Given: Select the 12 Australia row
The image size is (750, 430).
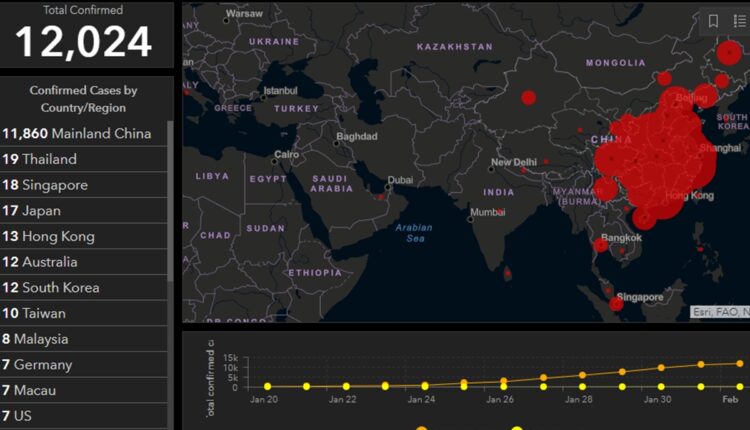Looking at the screenshot, I should pyautogui.click(x=84, y=262).
